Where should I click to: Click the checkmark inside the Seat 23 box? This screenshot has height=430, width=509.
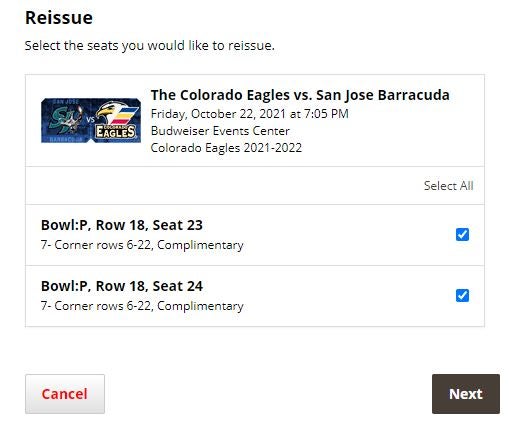tap(462, 234)
